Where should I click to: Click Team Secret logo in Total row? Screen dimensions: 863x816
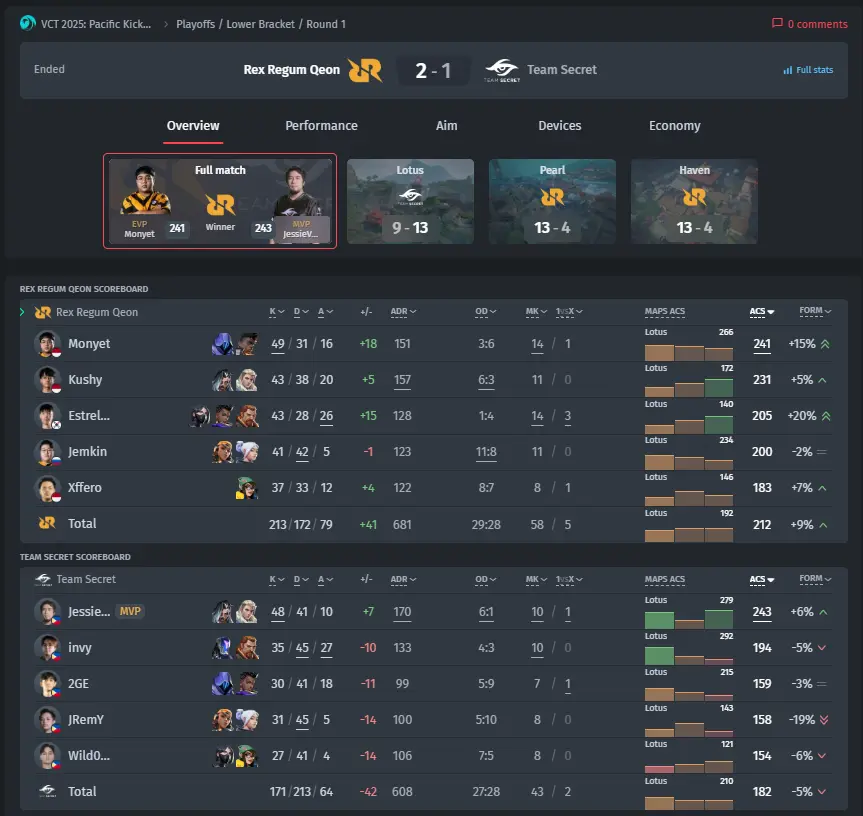coord(47,791)
